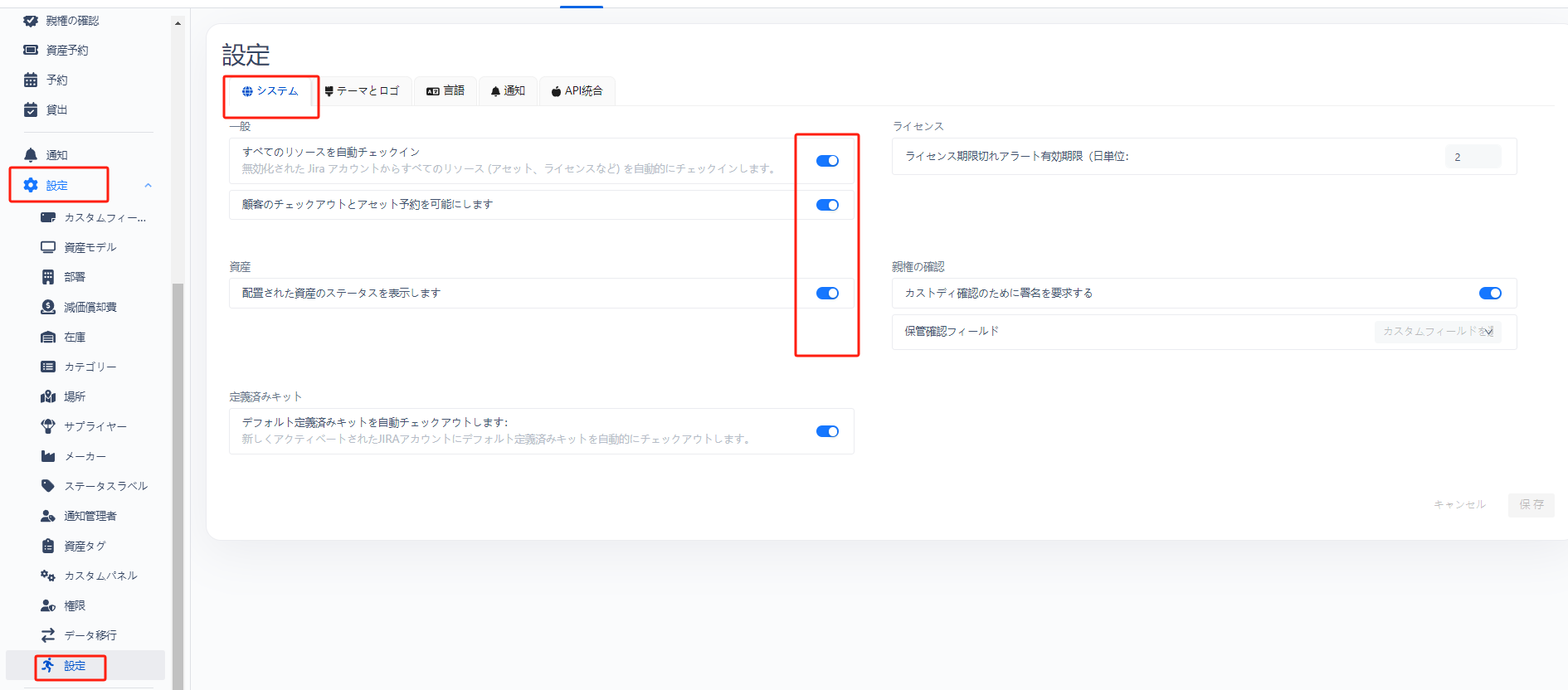This screenshot has width=1568, height=690.
Task: Click the license expiry alert days field
Action: tap(1473, 157)
